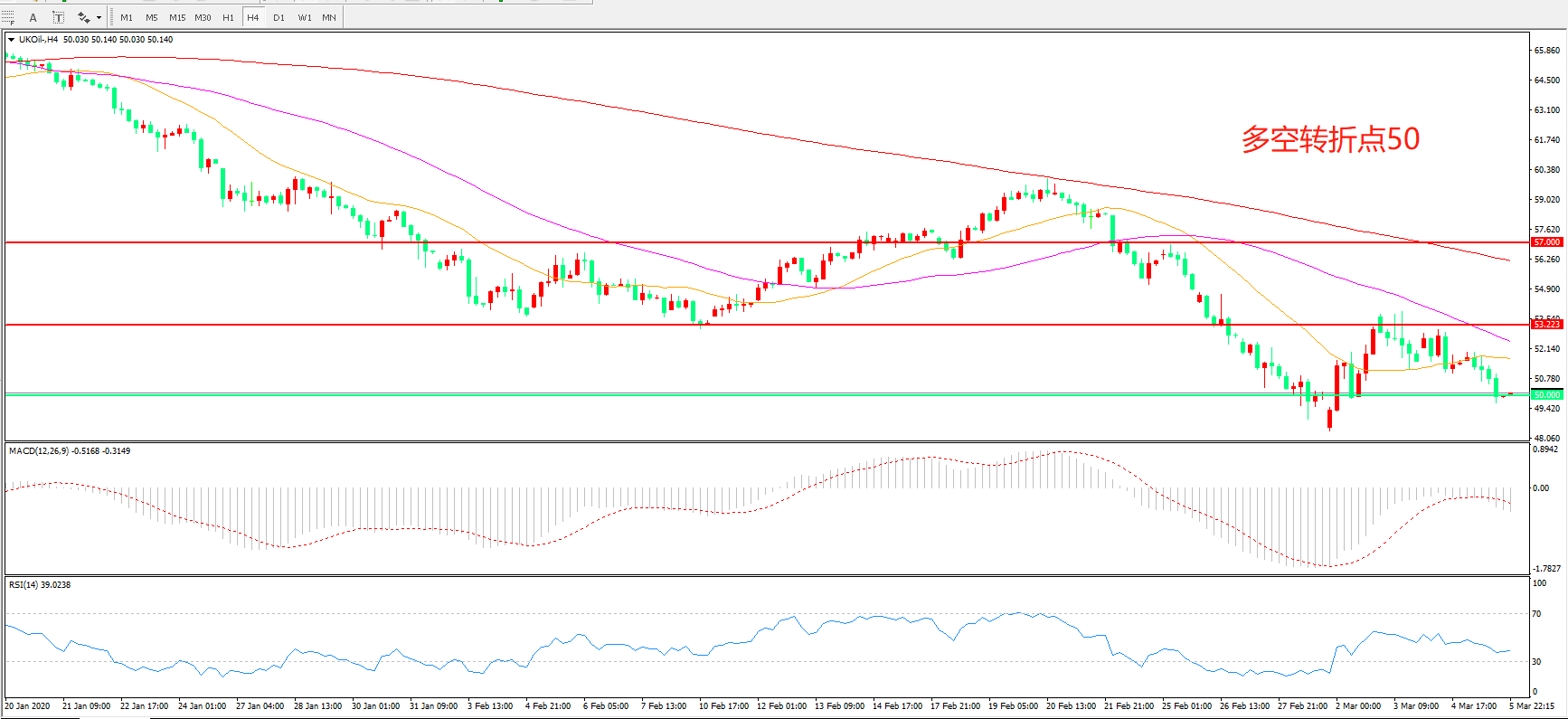Click the green 50.000 price level label

[x=1546, y=394]
